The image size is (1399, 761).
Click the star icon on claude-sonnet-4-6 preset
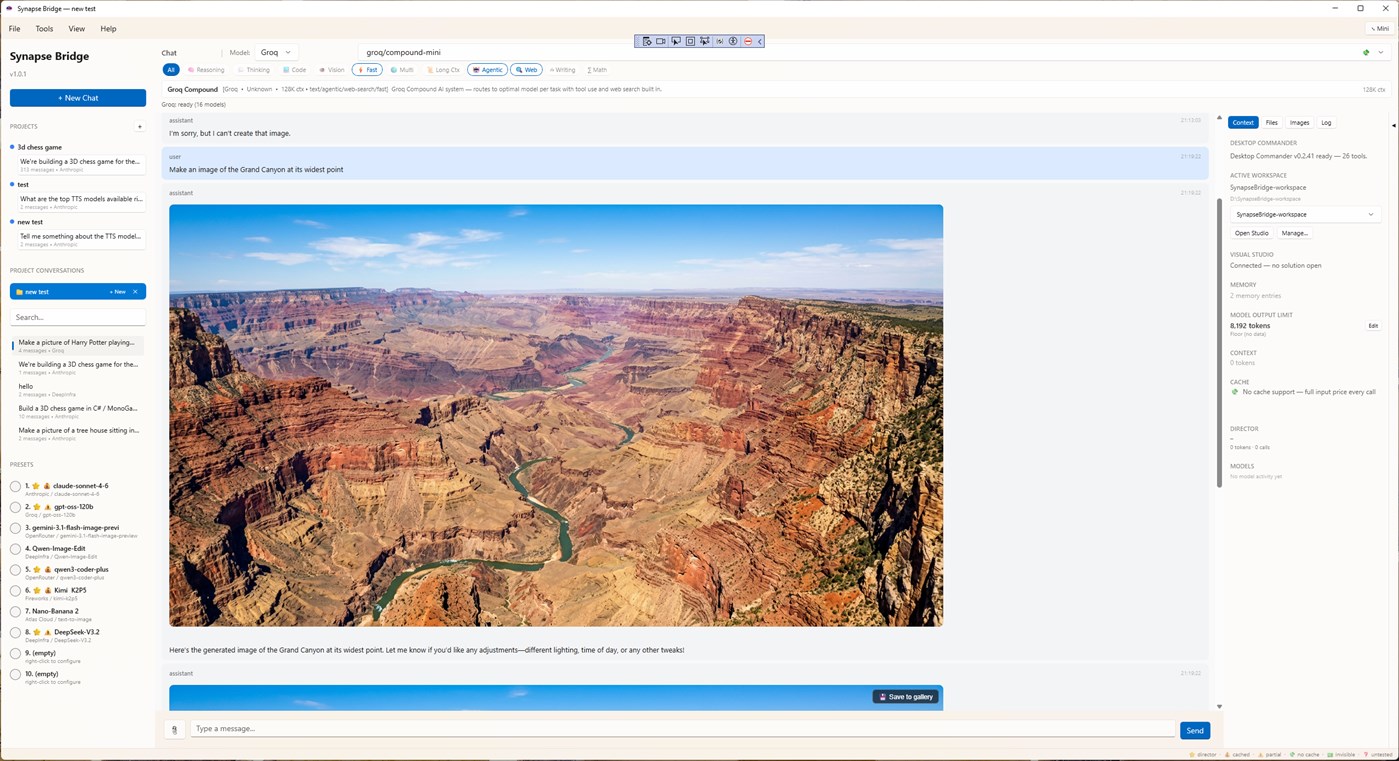click(36, 486)
